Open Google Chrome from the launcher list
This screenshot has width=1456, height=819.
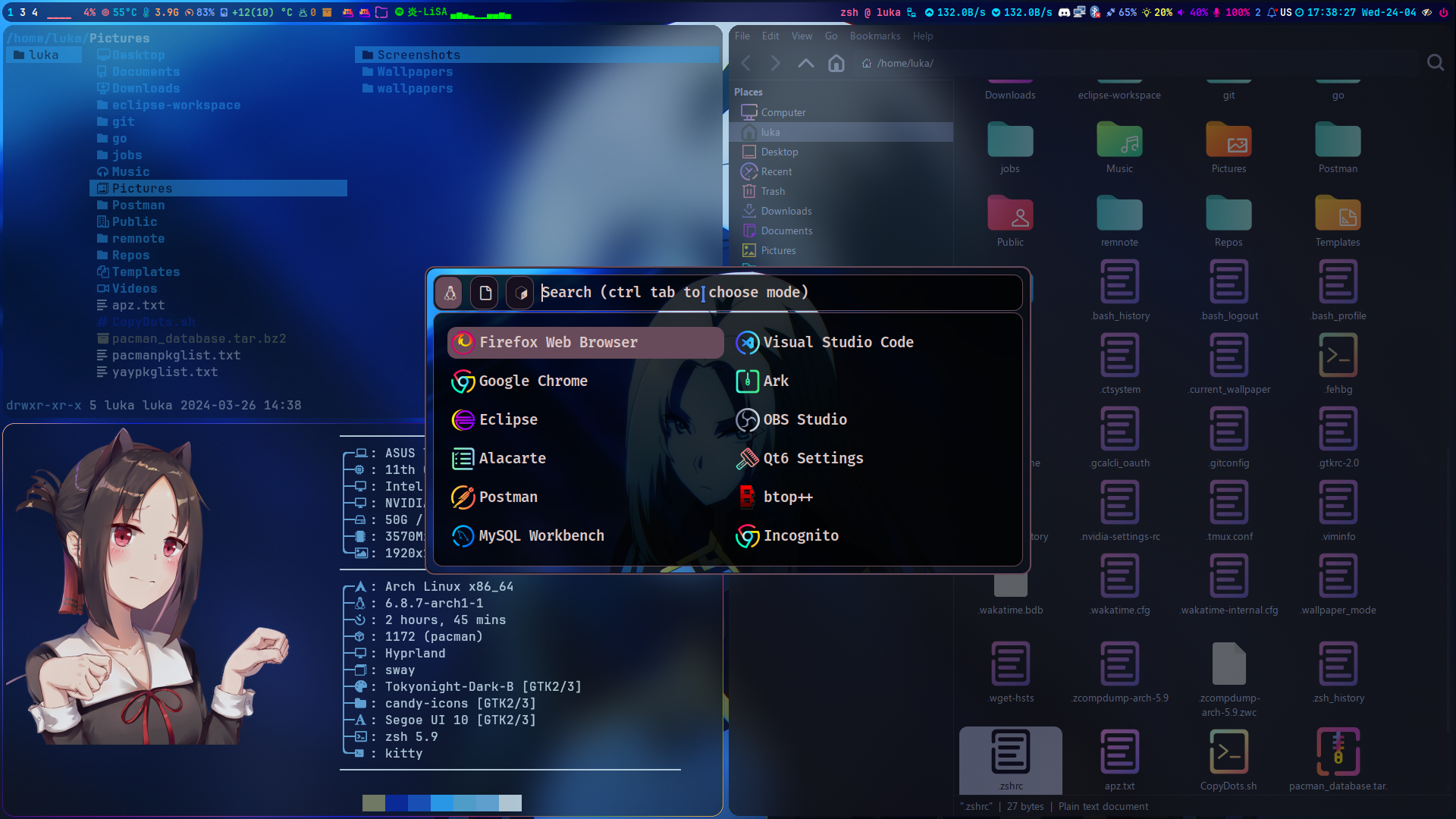(585, 381)
